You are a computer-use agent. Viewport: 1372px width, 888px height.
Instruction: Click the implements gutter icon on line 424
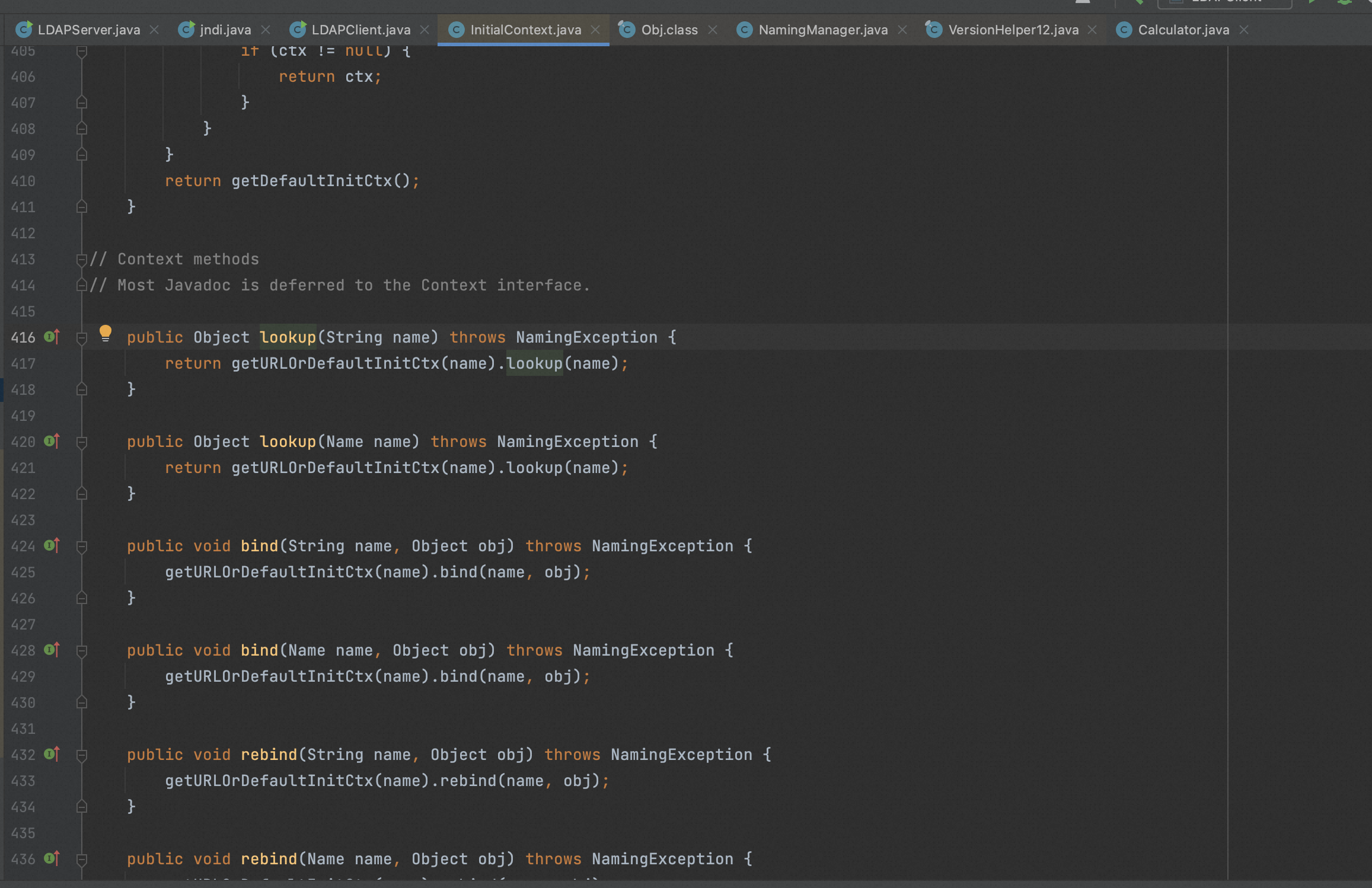point(52,545)
